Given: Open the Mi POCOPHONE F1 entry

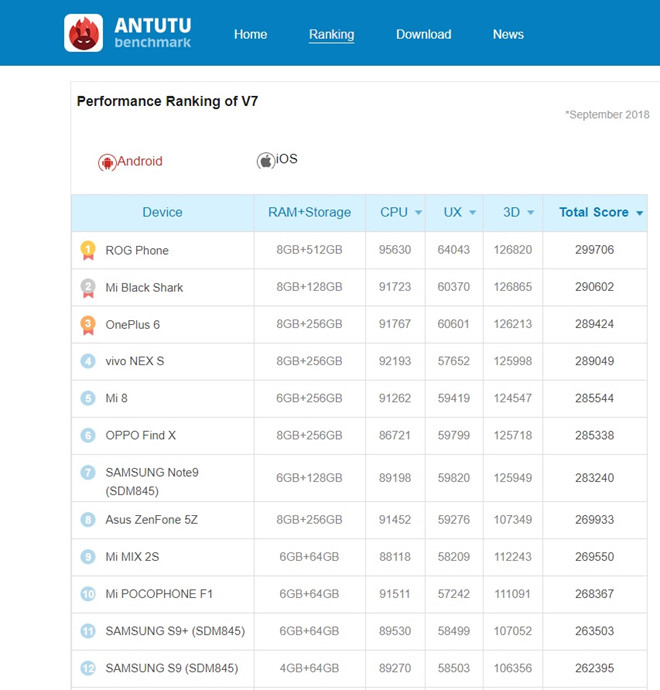Looking at the screenshot, I should click(159, 594).
